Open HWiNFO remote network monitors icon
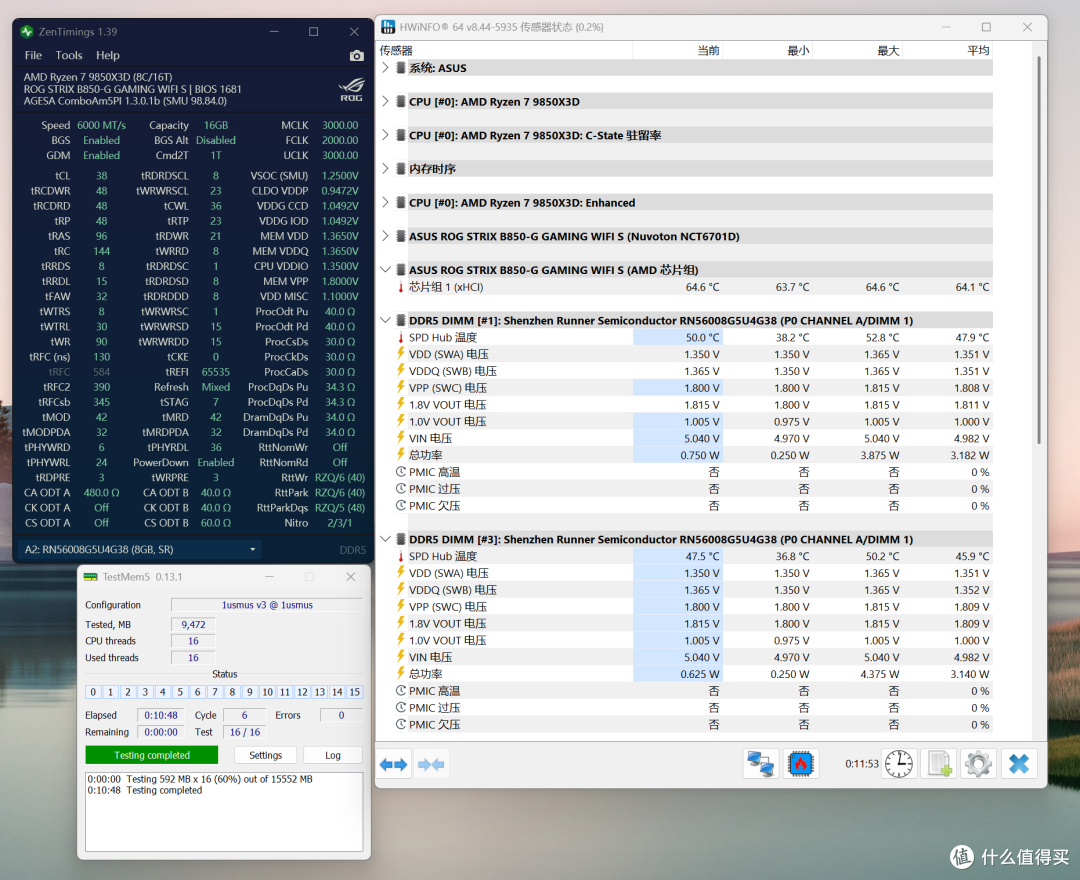This screenshot has height=880, width=1080. tap(761, 764)
